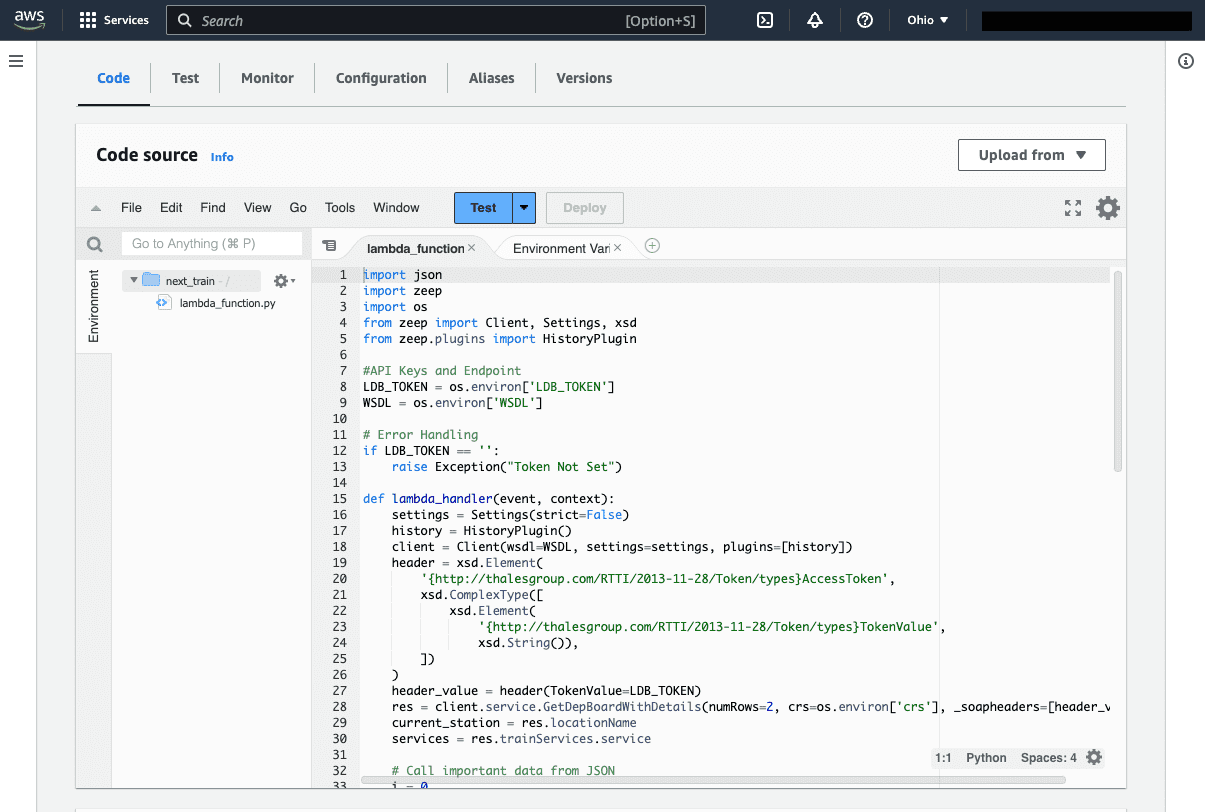Select the next_train folder row
Image resolution: width=1205 pixels, height=812 pixels.
point(191,281)
